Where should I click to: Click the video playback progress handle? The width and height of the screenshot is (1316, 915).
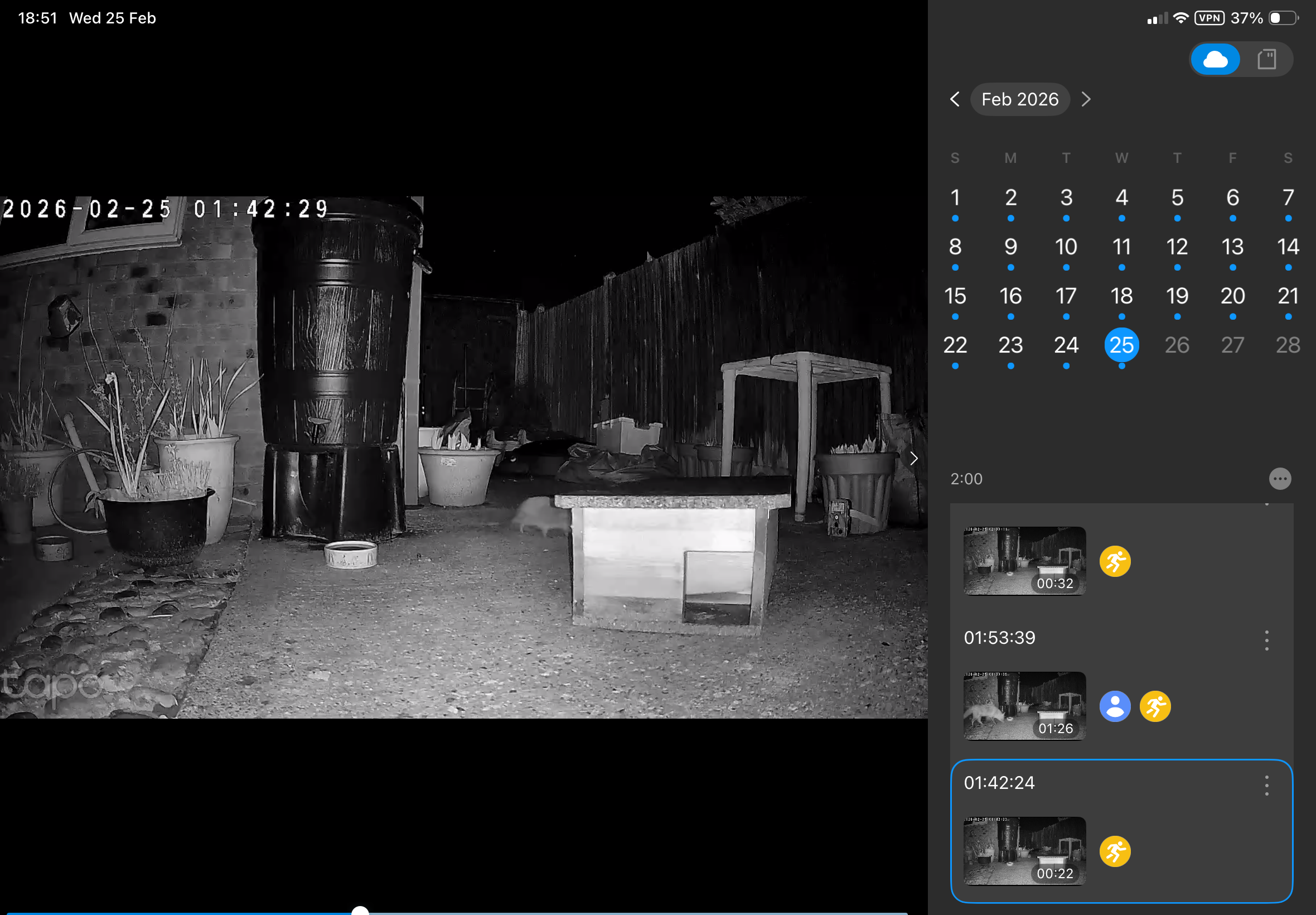tap(360, 911)
